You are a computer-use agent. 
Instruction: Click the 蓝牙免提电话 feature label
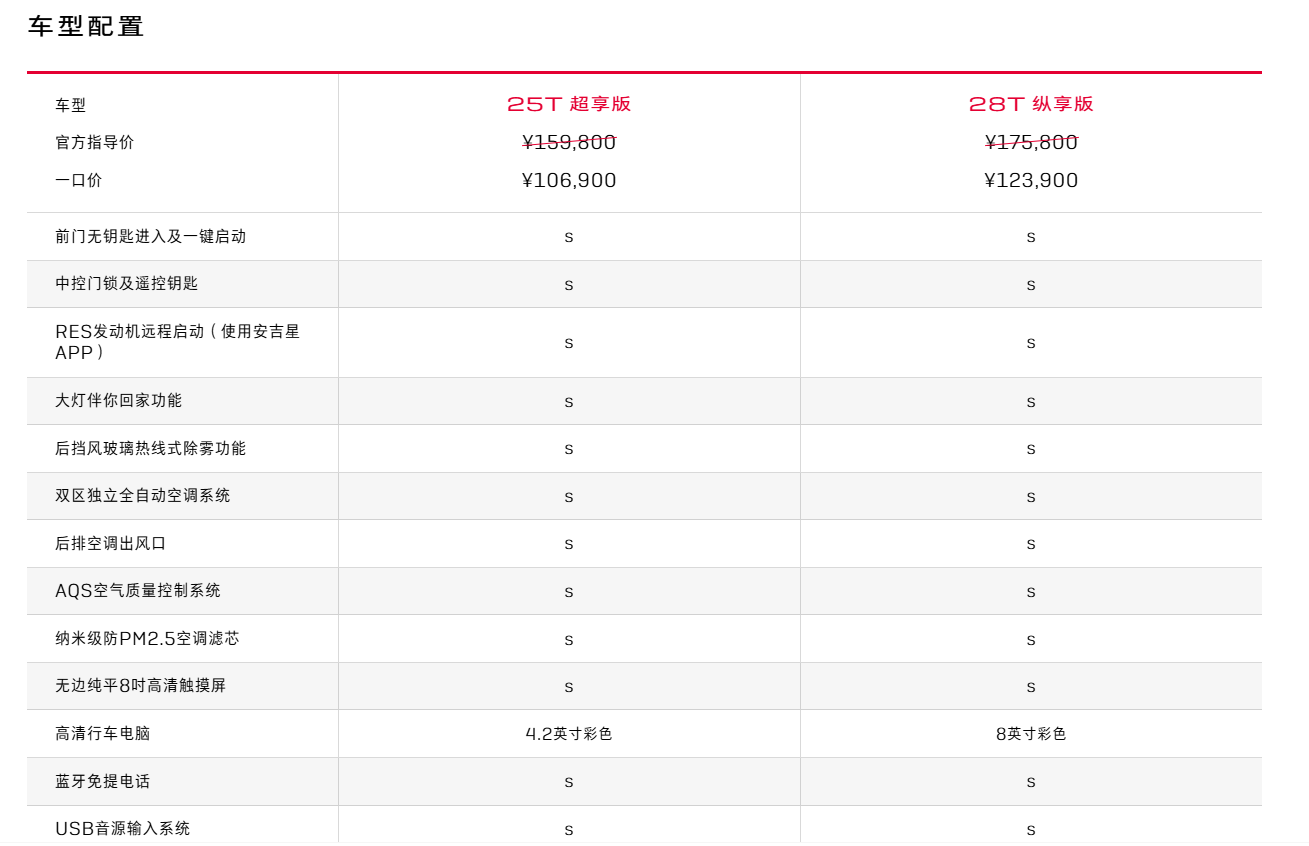click(103, 781)
